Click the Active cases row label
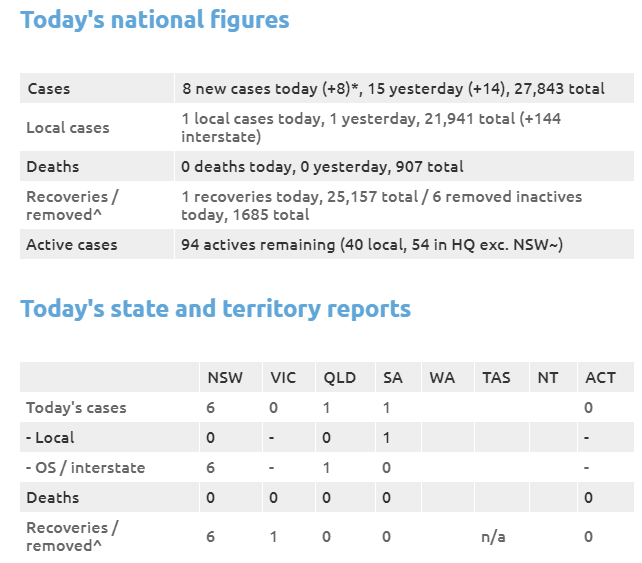Viewport: 642px width, 563px height. tap(71, 245)
